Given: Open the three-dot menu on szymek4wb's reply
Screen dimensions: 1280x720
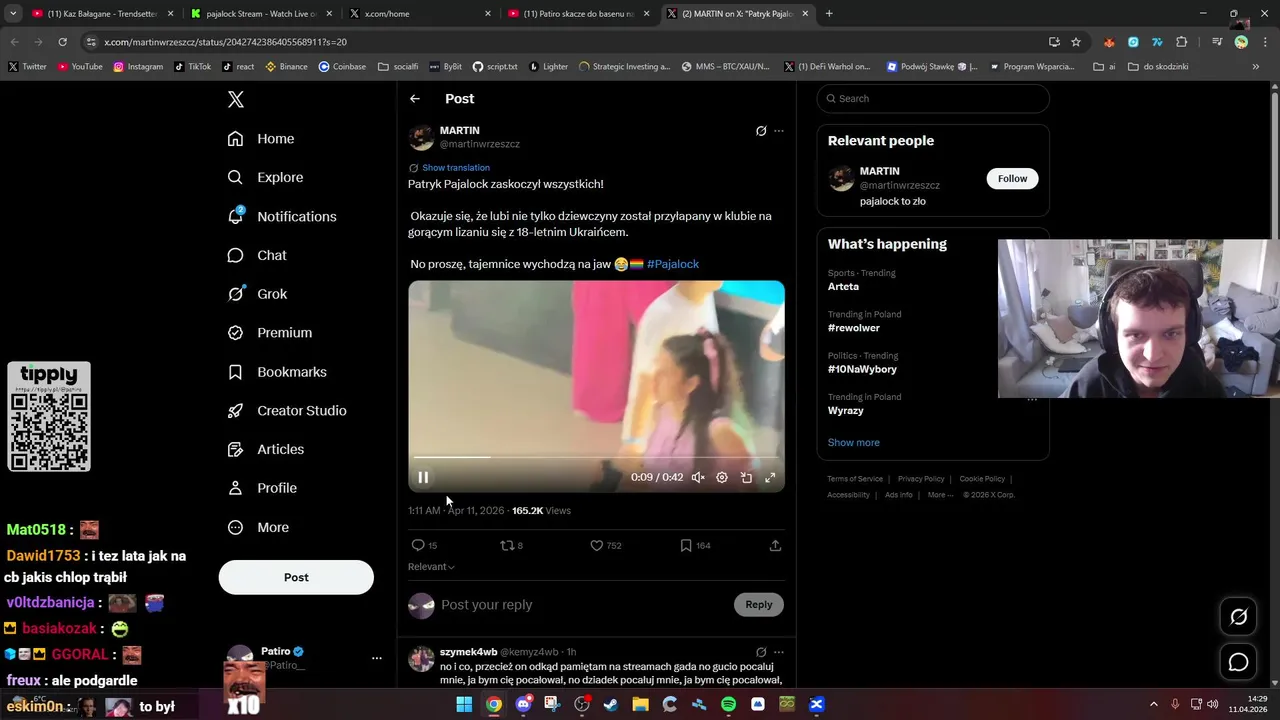Looking at the screenshot, I should [x=779, y=652].
